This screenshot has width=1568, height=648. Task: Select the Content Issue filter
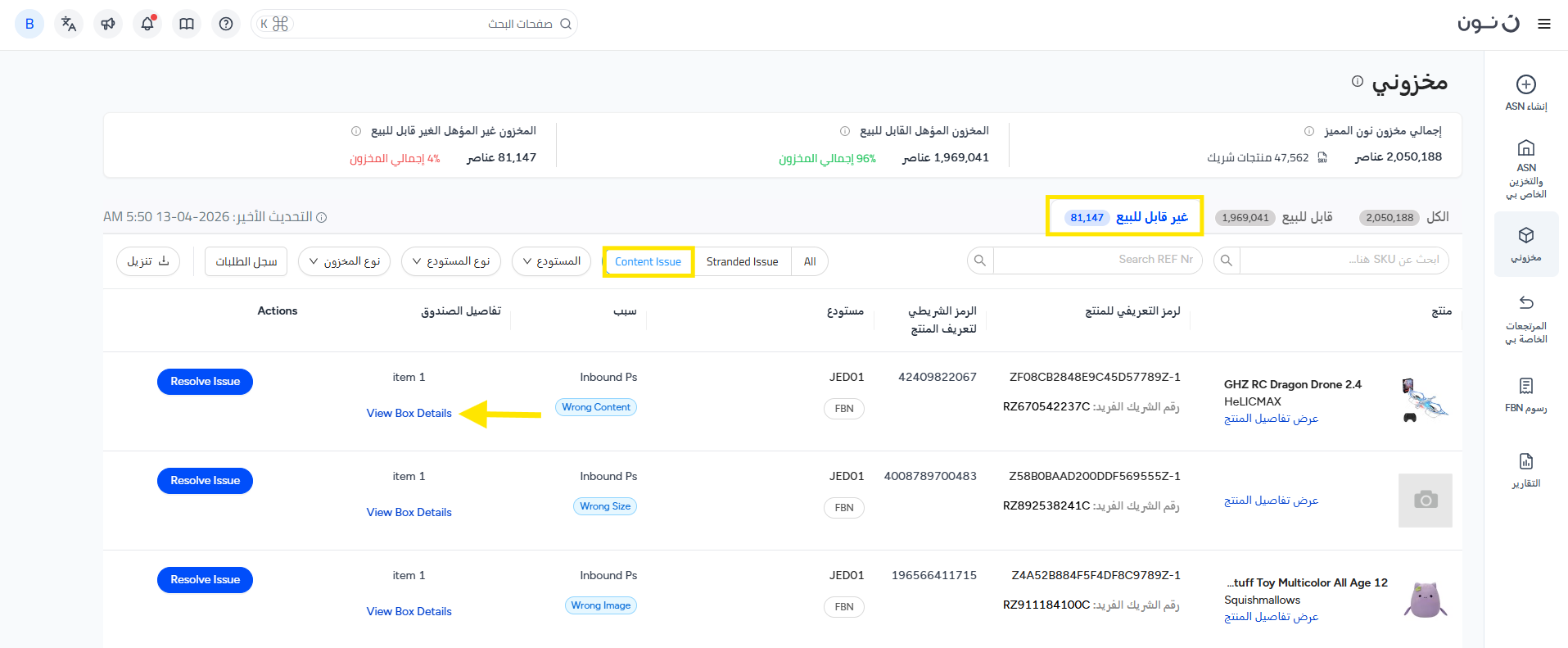tap(648, 261)
